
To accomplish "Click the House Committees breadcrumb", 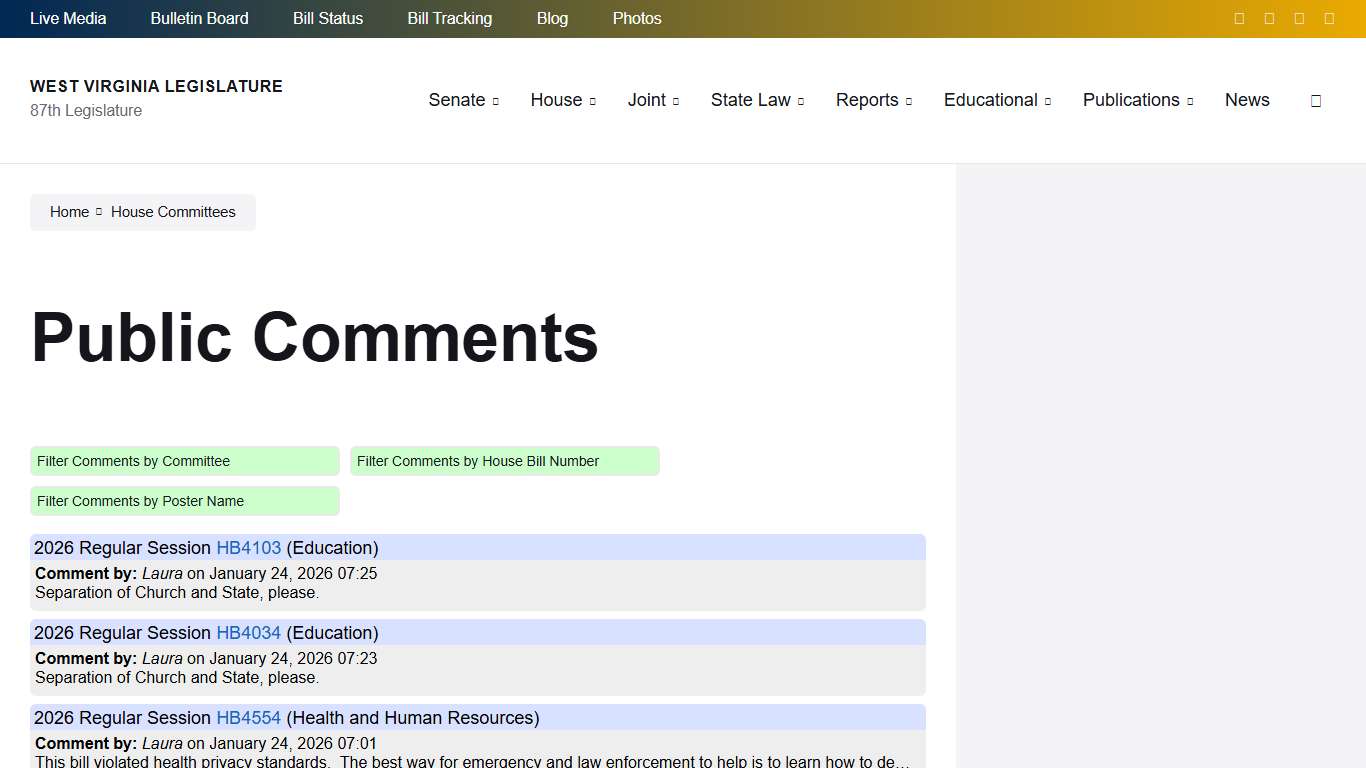I will 172,212.
